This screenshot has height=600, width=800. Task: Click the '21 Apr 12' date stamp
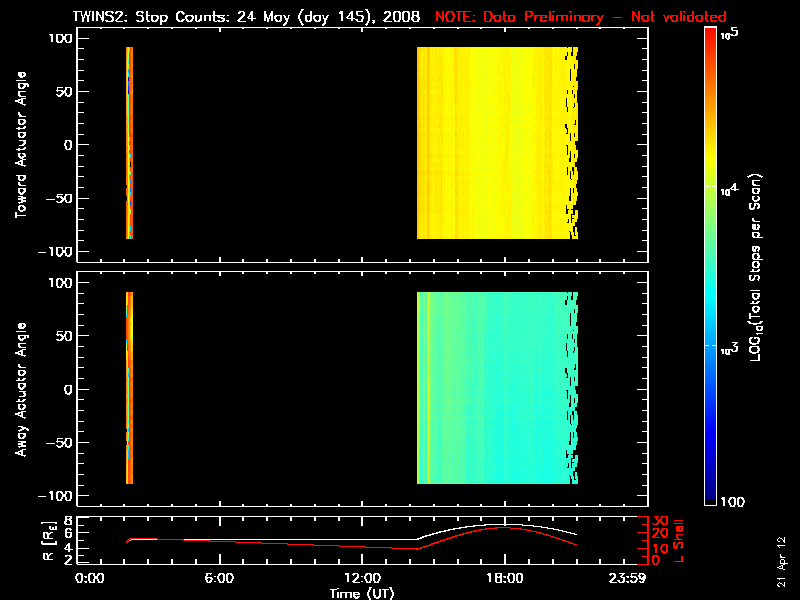[x=781, y=561]
